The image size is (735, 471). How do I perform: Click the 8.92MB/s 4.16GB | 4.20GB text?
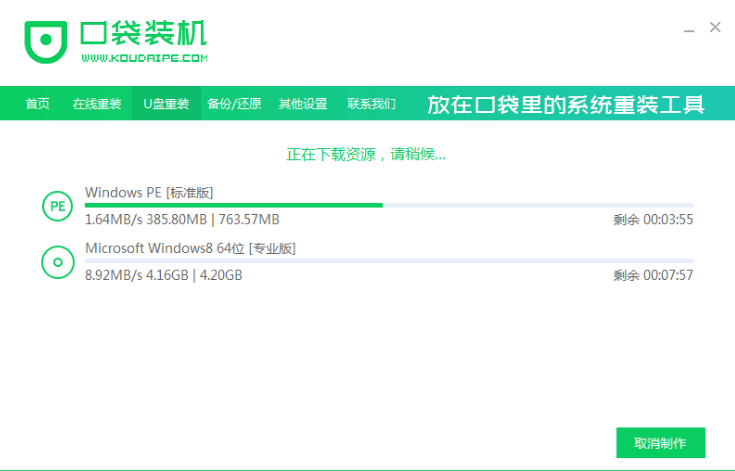tap(164, 275)
